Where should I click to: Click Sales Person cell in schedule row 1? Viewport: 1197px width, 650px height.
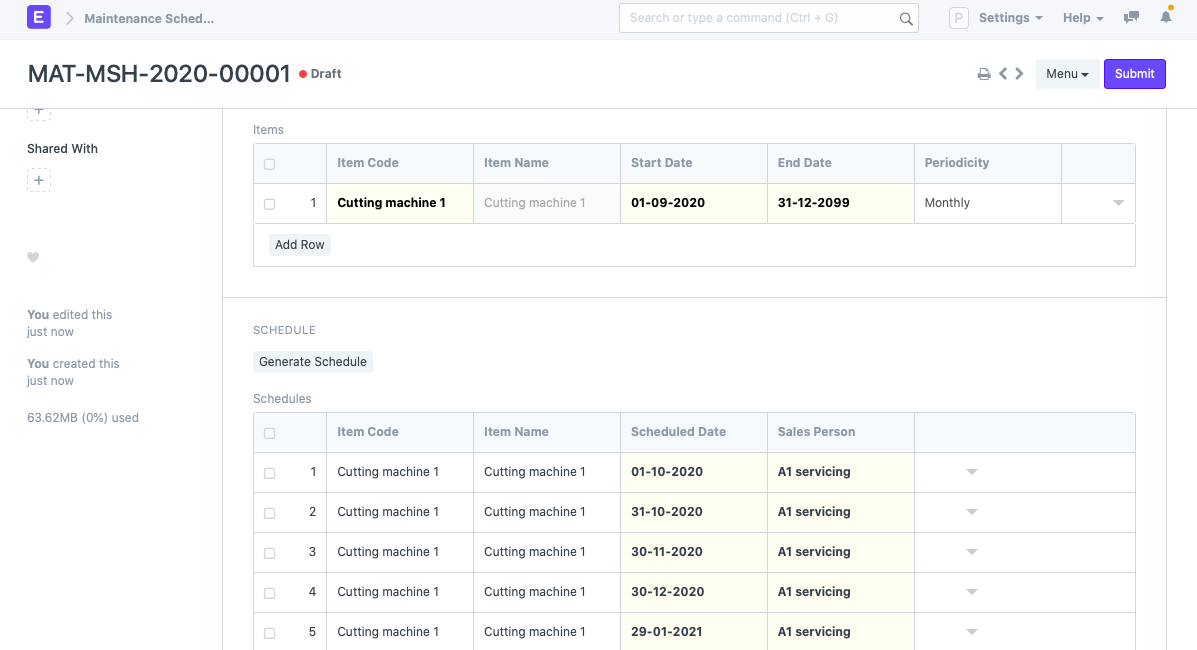(x=840, y=472)
